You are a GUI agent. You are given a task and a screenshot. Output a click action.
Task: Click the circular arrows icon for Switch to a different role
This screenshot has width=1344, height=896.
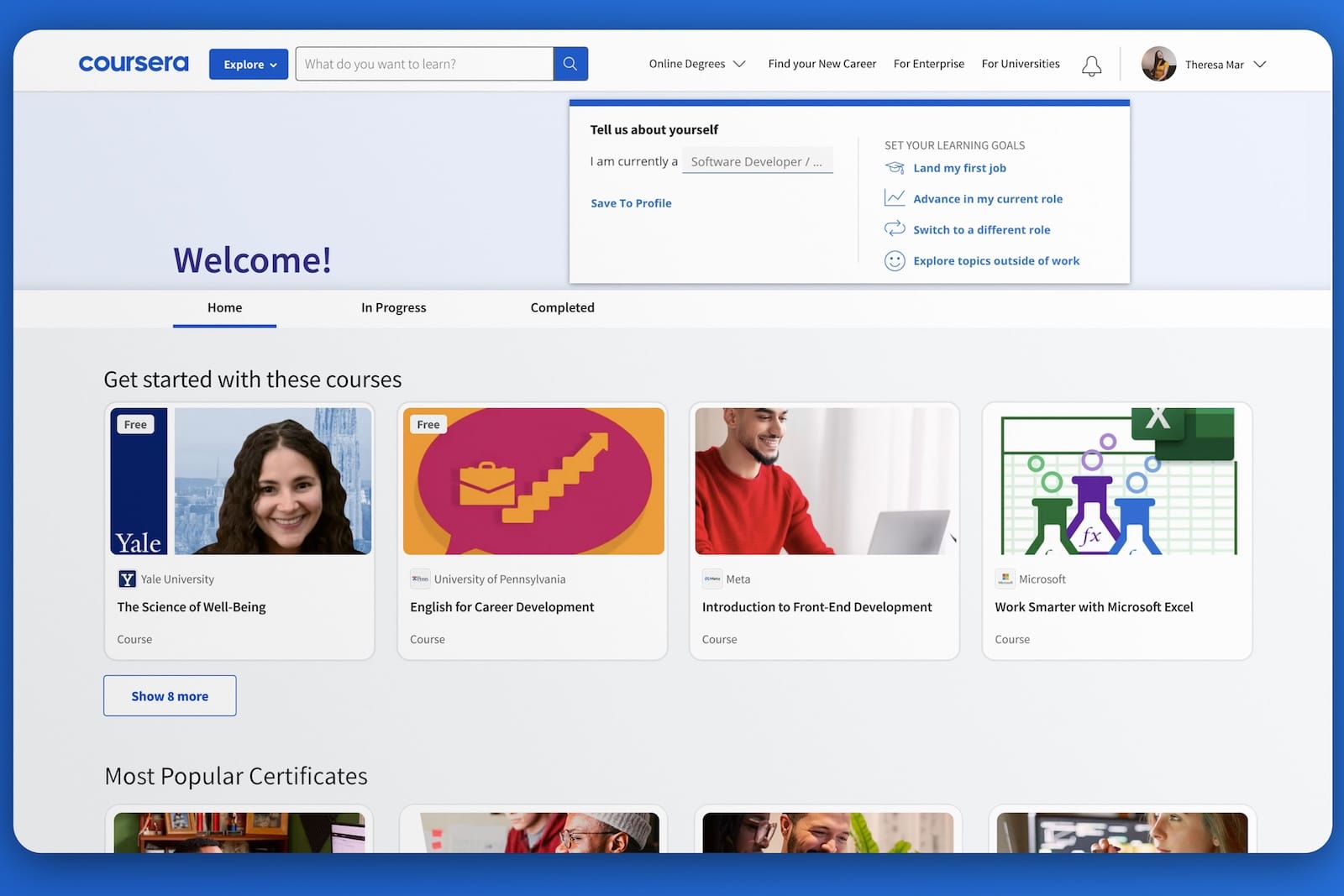(894, 228)
